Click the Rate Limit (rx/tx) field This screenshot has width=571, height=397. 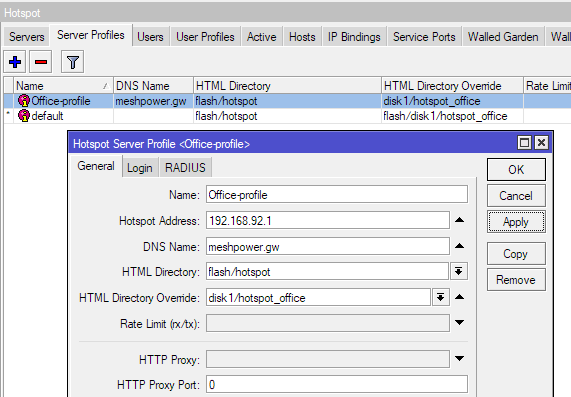coord(328,323)
